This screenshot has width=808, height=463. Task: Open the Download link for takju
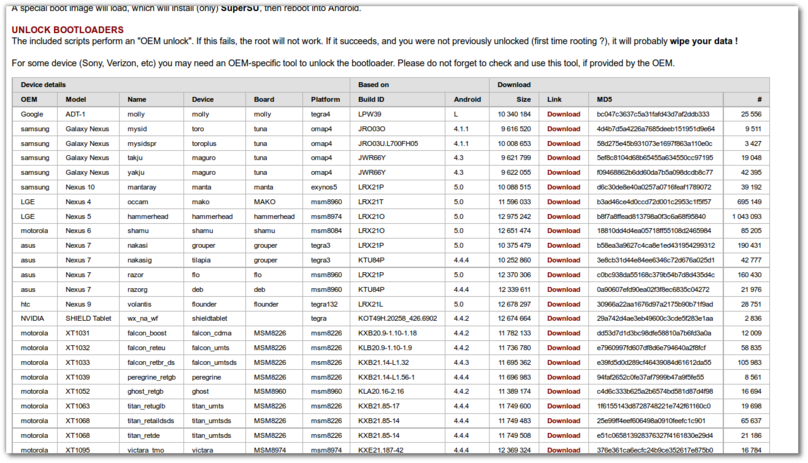click(x=563, y=158)
